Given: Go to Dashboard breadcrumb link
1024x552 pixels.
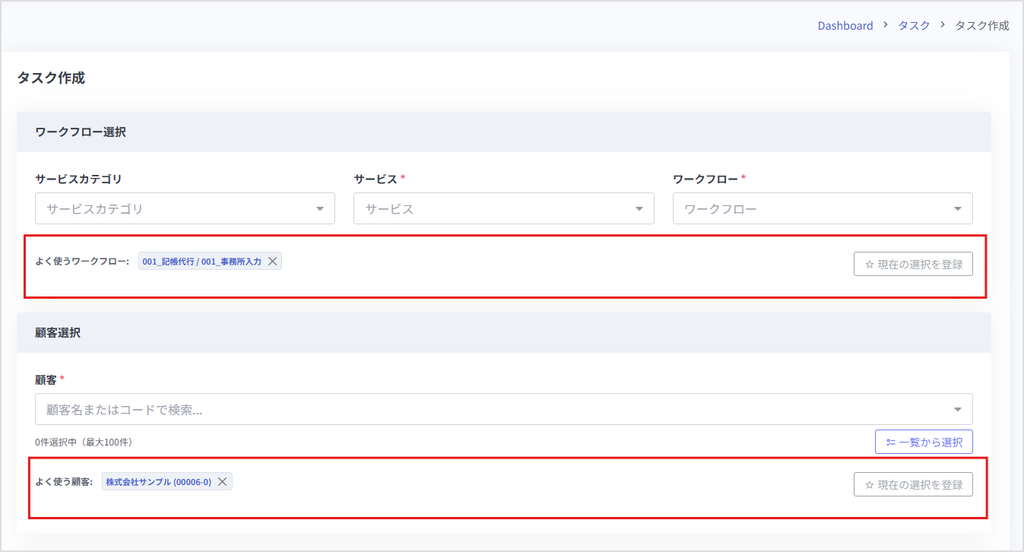Looking at the screenshot, I should click(845, 25).
